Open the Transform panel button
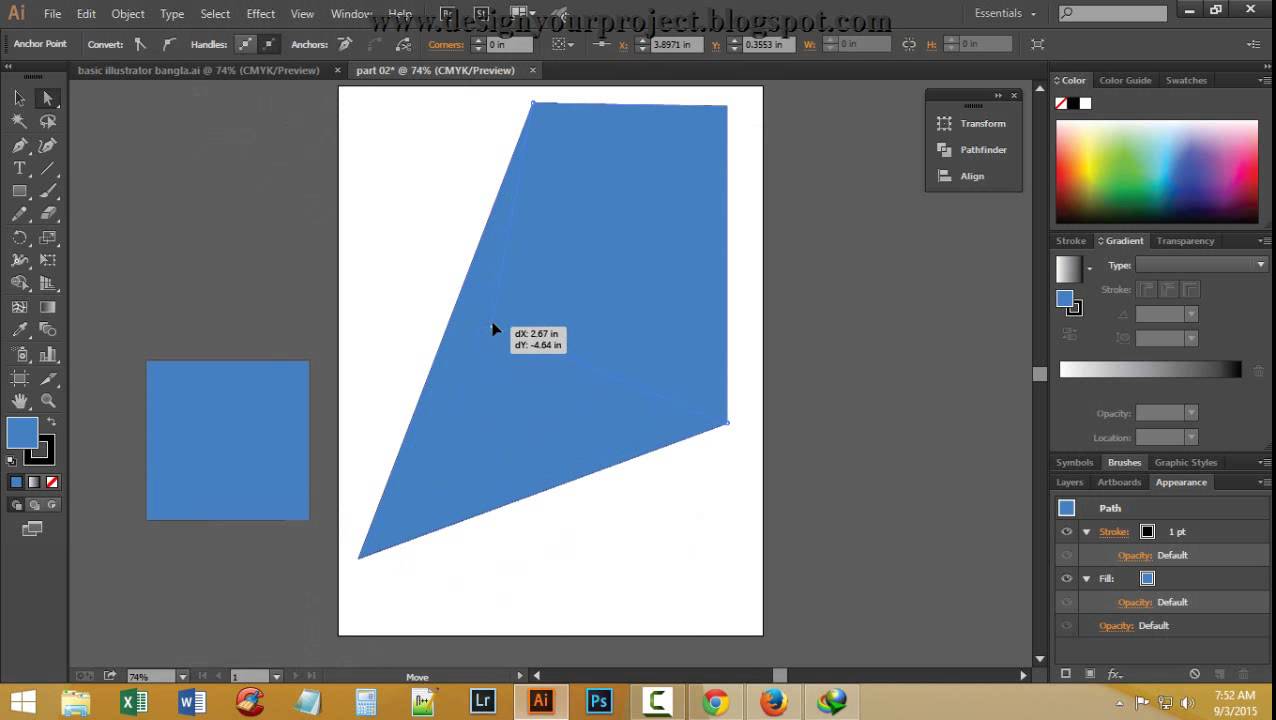 click(973, 123)
